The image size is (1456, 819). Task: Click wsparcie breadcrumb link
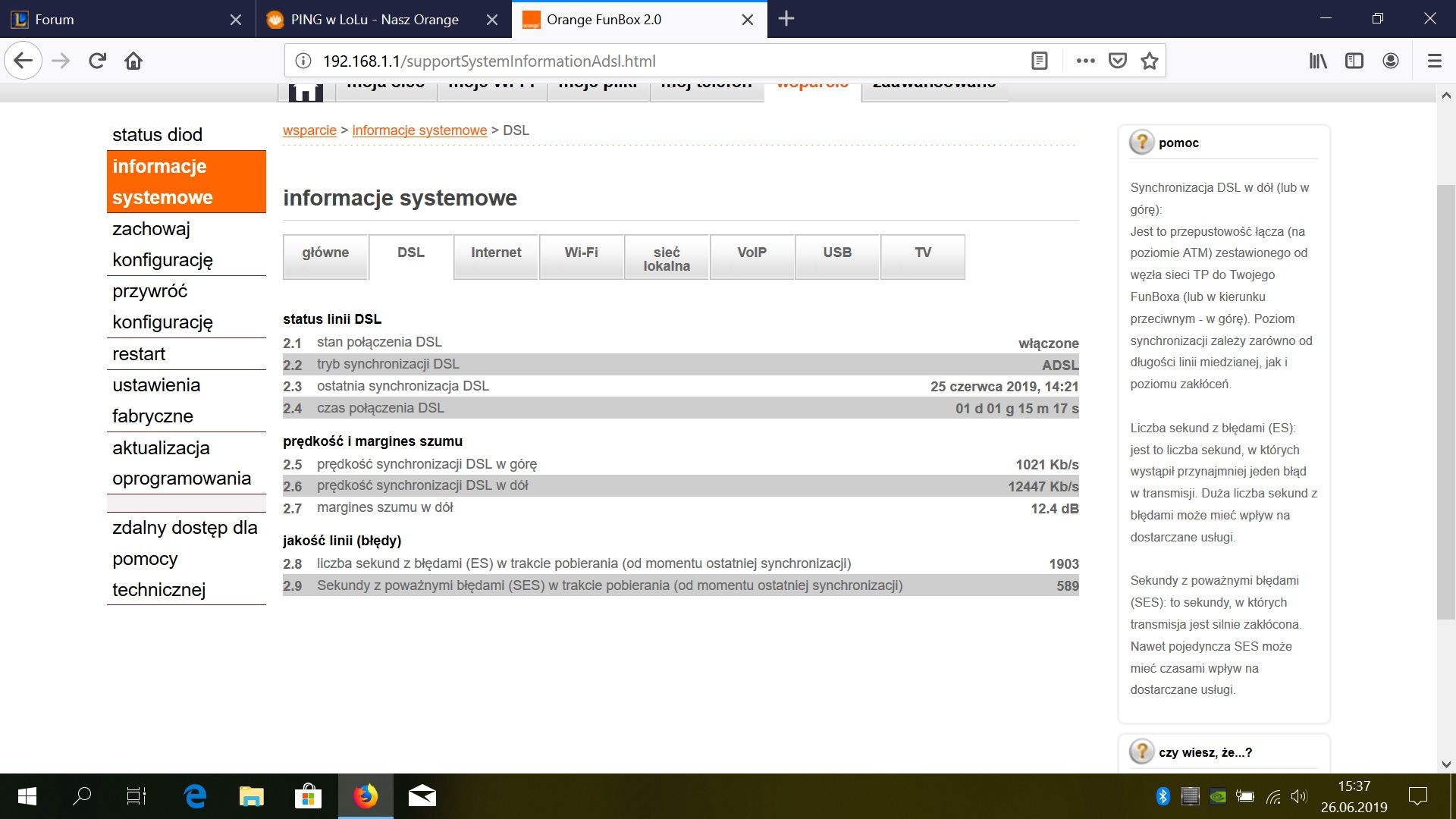click(309, 130)
